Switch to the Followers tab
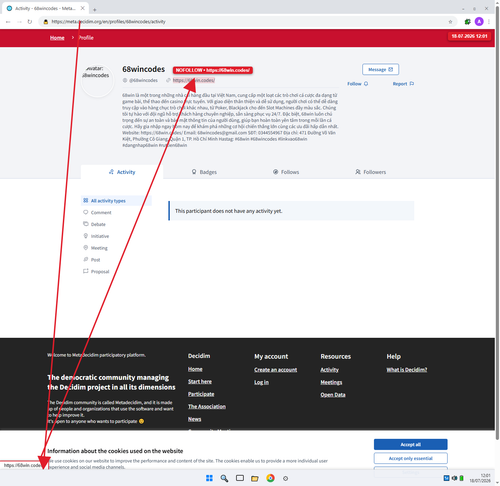 [370, 172]
